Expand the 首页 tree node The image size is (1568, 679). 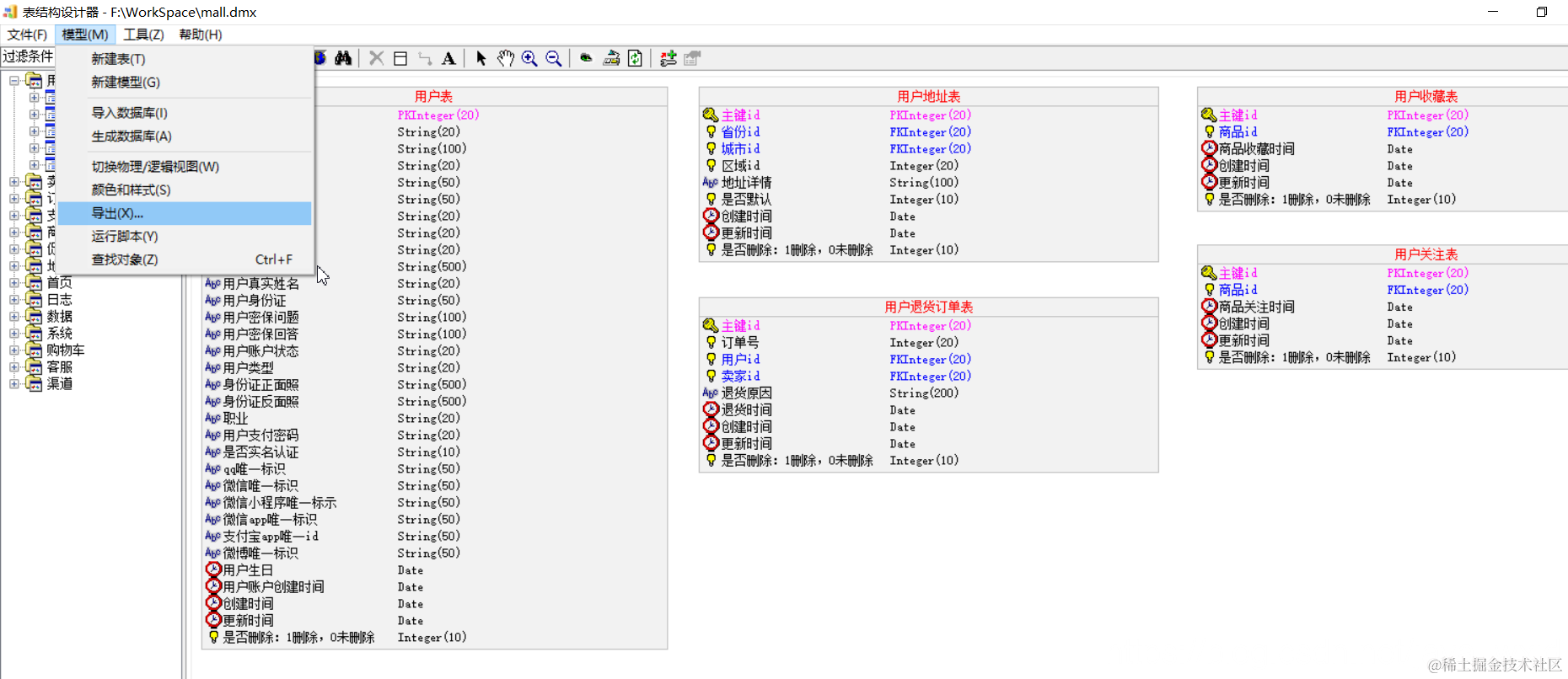pos(13,282)
